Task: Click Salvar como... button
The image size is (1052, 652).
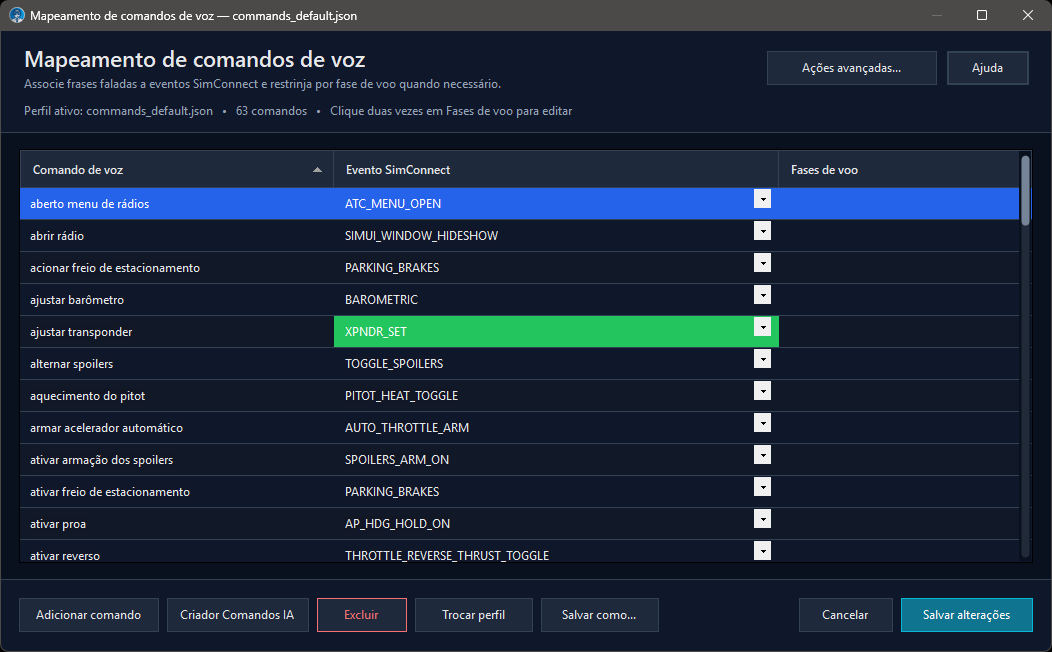Action: coord(599,615)
